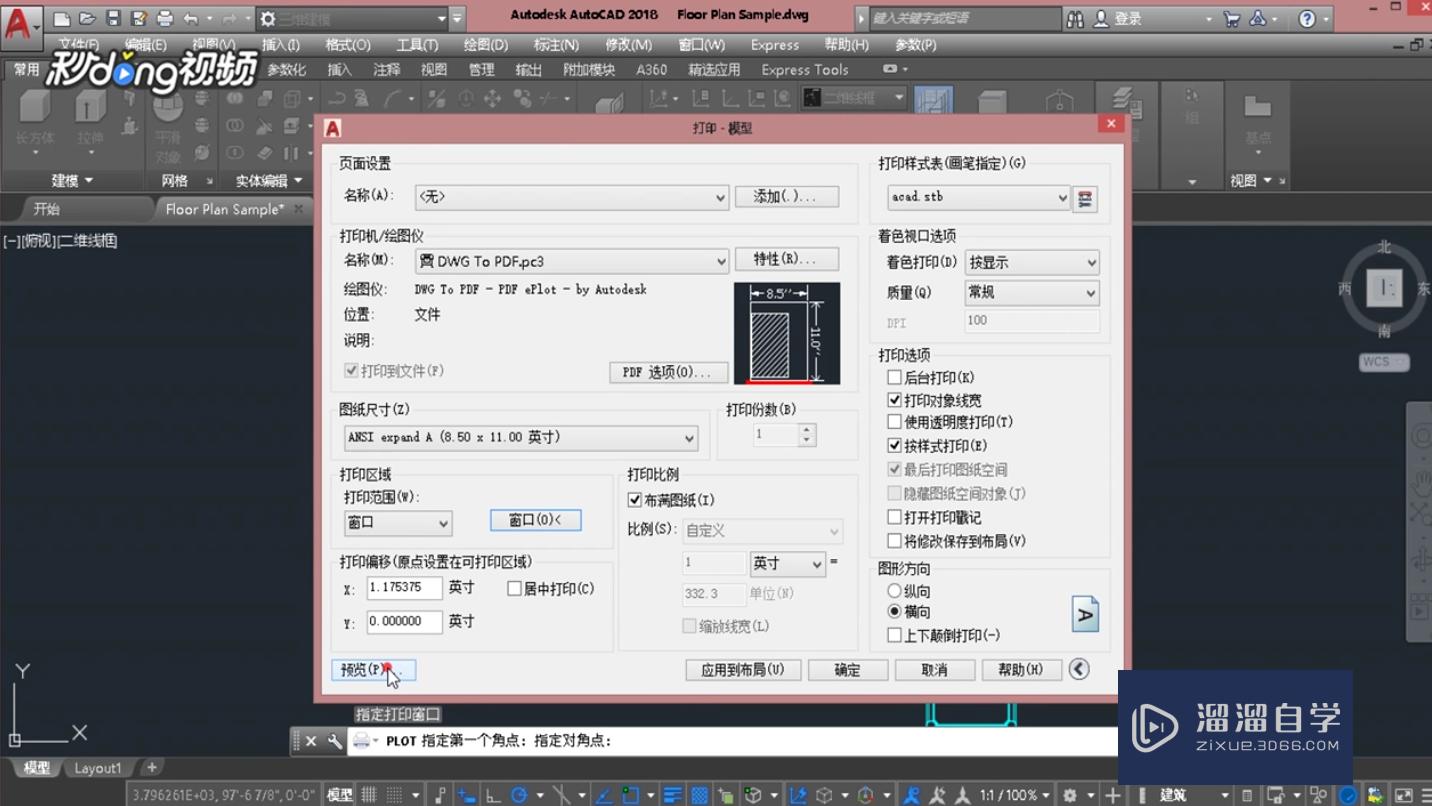This screenshot has height=806, width=1432.
Task: Click the workspace switching gear in status bar
Action: point(1070,795)
